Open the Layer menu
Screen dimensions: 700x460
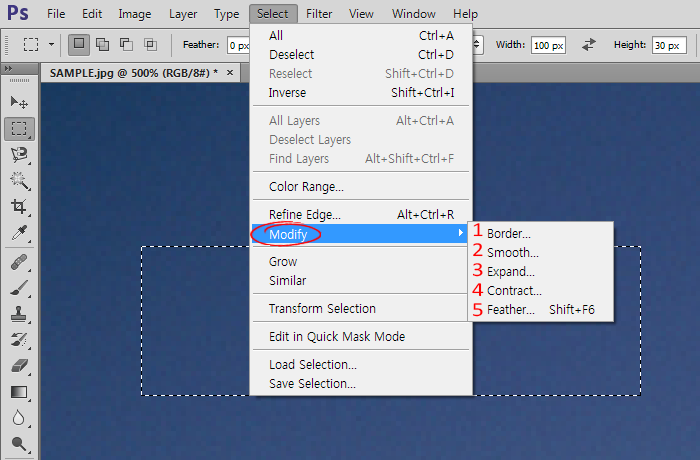click(x=183, y=14)
